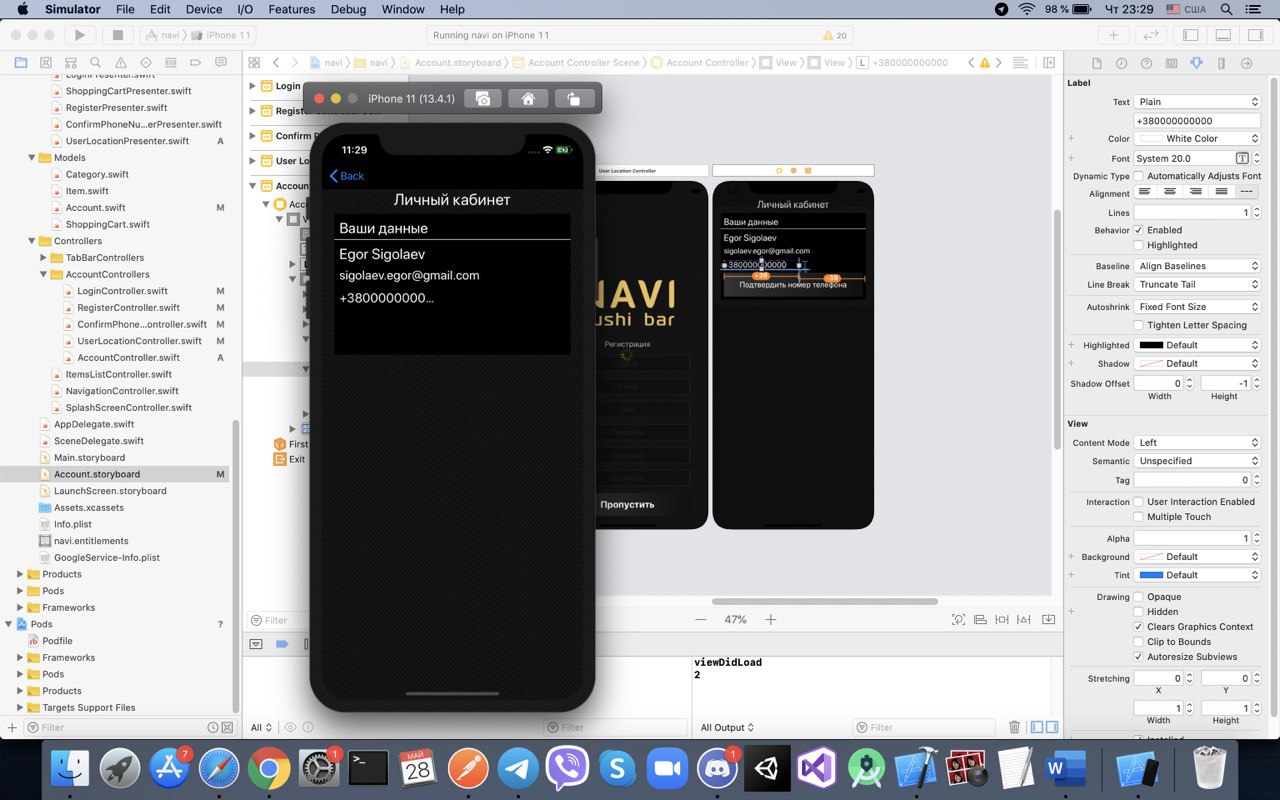
Task: Take a screenshot in Simulator toolbar
Action: point(482,99)
